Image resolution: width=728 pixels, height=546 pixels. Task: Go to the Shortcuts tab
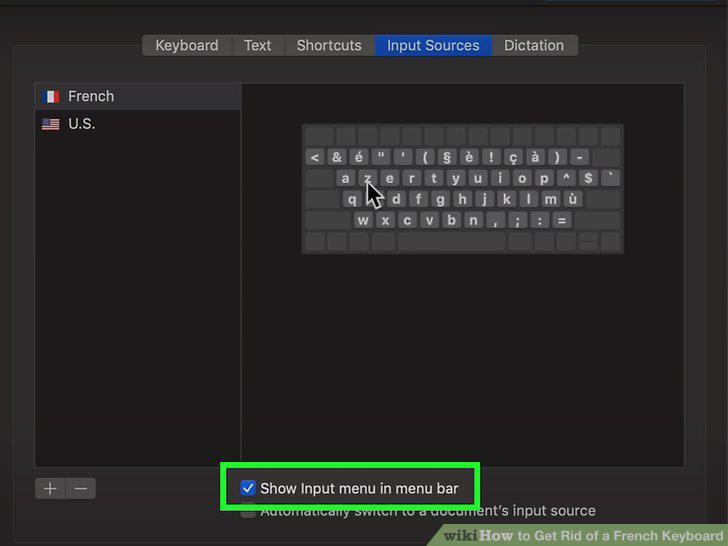329,46
